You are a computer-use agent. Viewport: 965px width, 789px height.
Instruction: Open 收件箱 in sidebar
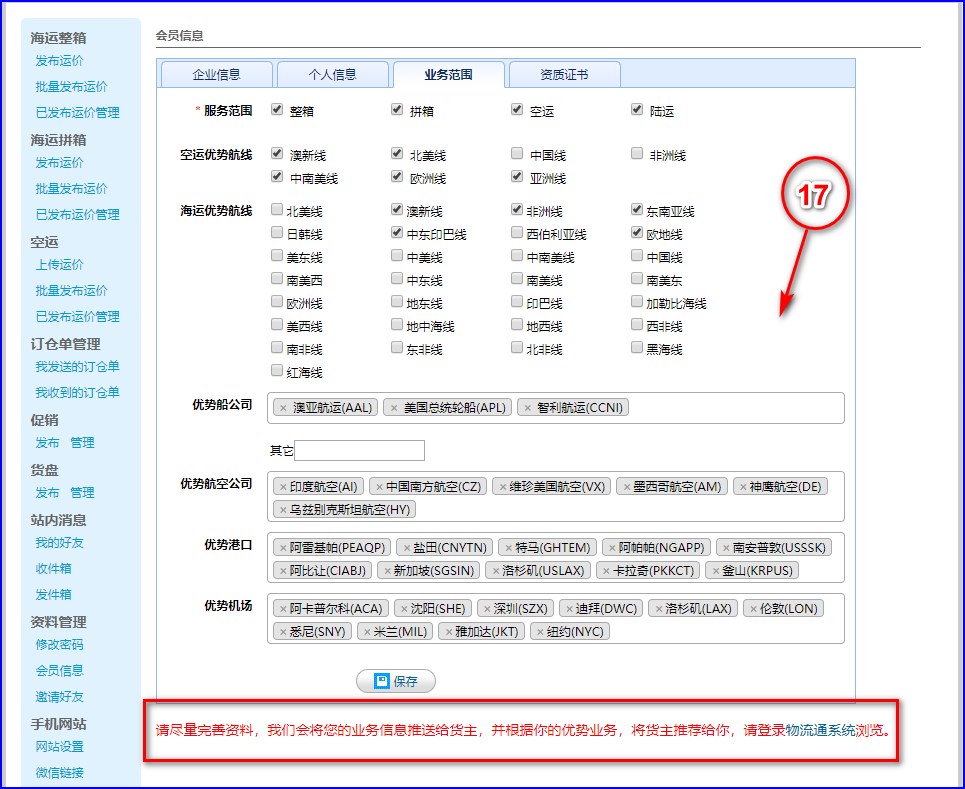54,569
